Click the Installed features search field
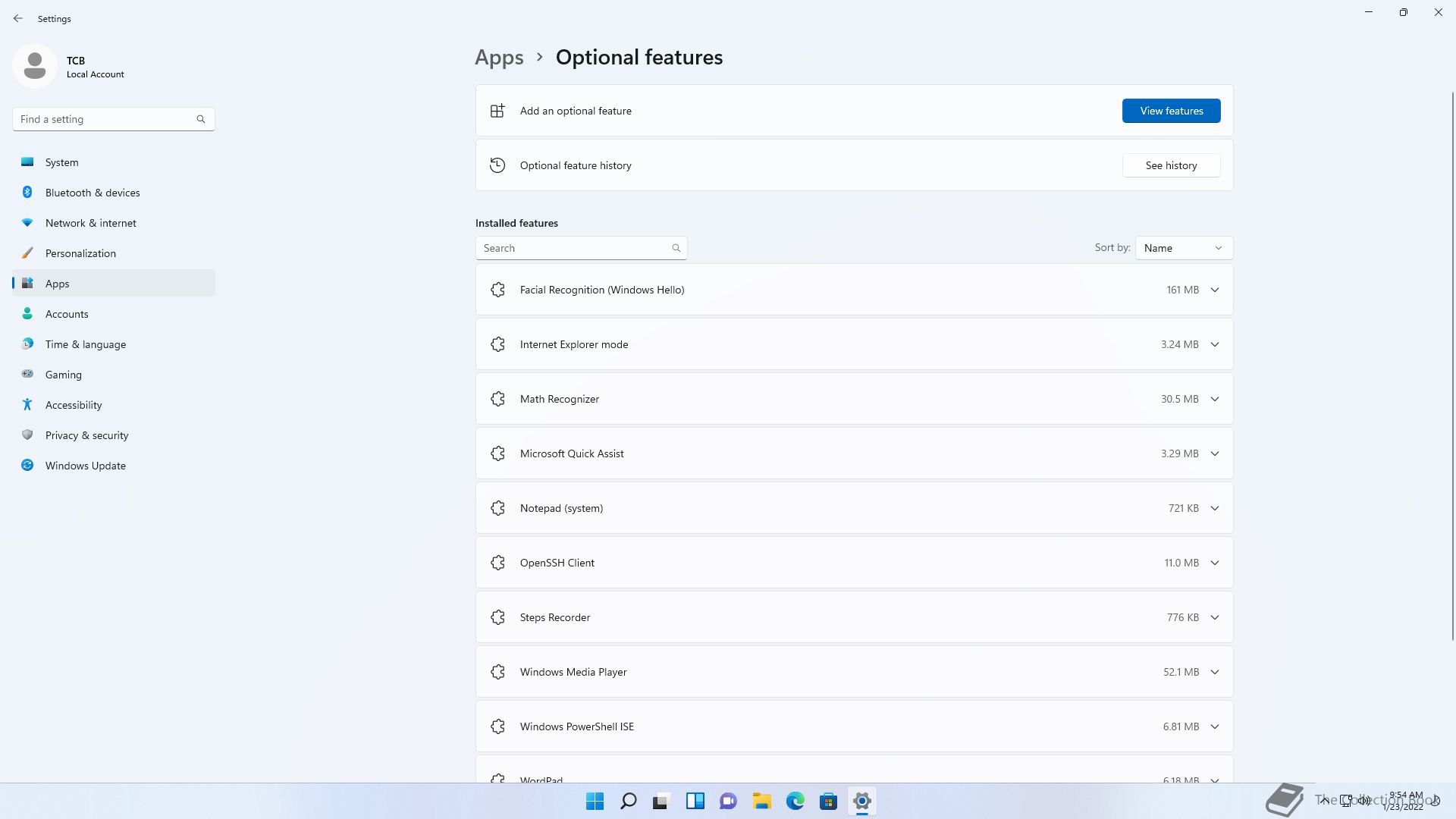The height and width of the screenshot is (819, 1456). click(573, 248)
